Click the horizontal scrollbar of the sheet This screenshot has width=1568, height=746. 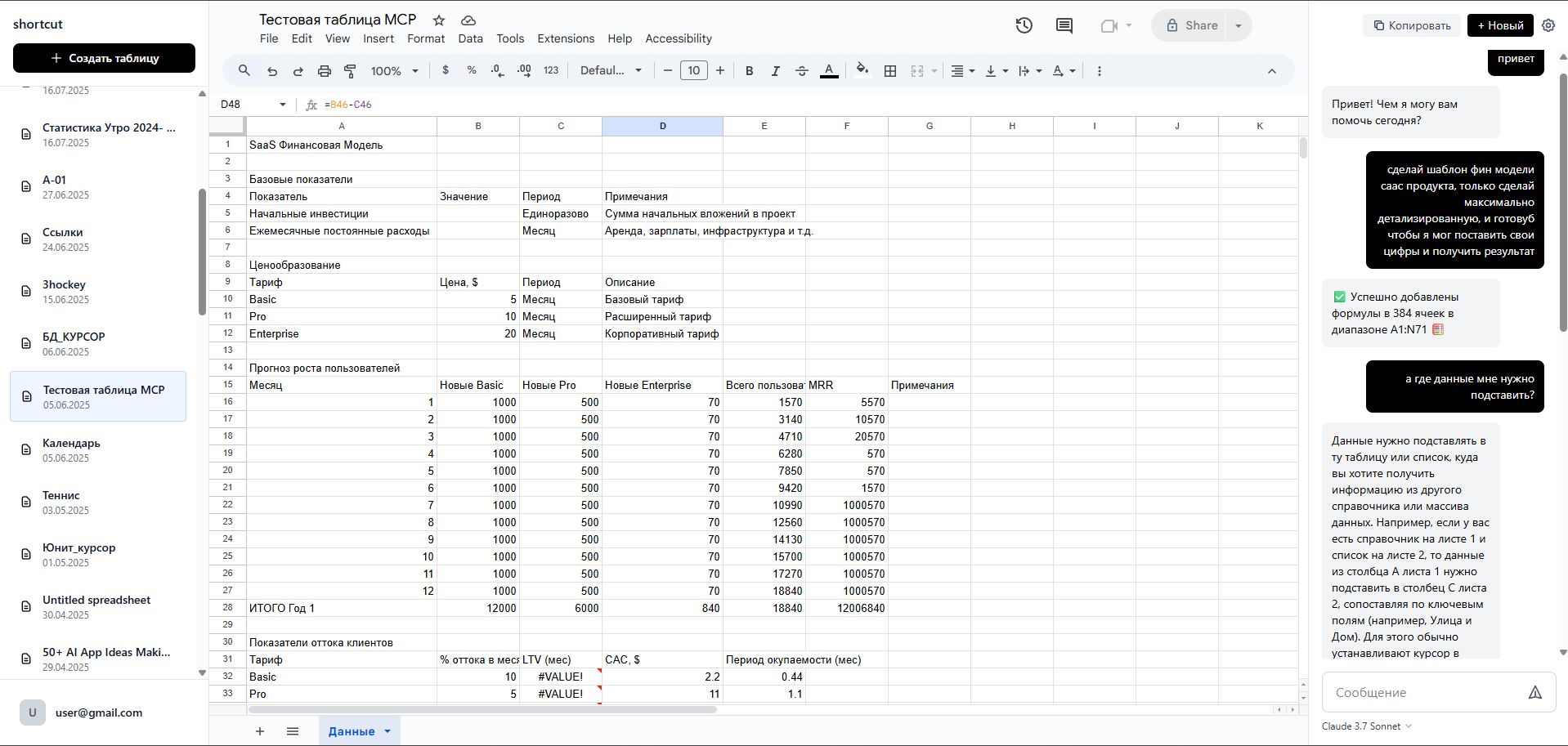coord(483,709)
